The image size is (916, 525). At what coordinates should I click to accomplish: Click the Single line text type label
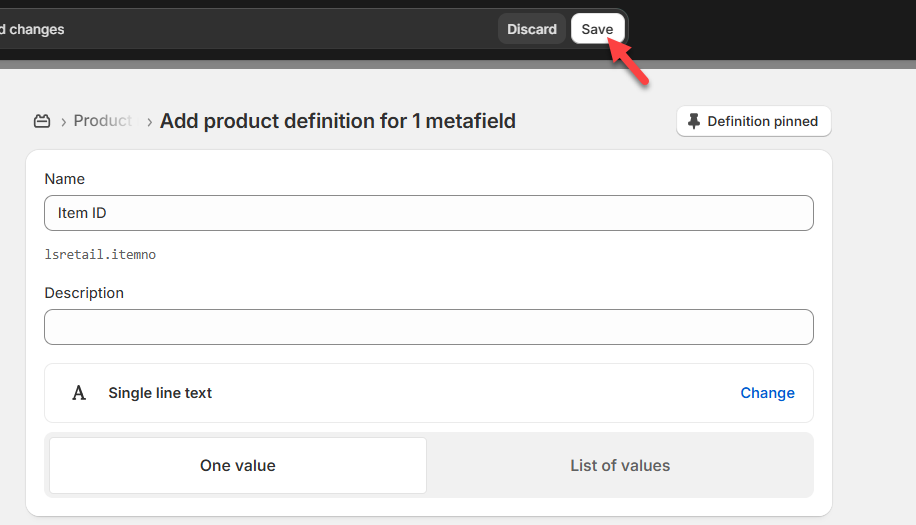coord(160,393)
